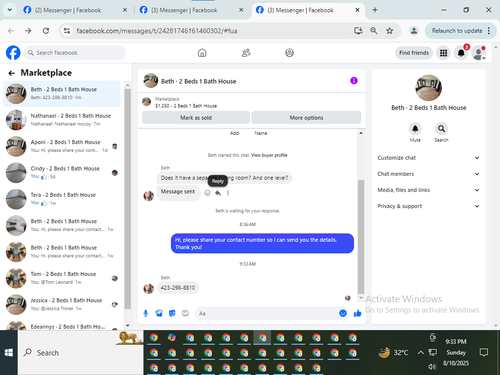Mute this chat using bell icon
The width and height of the screenshot is (500, 375).
(415, 128)
